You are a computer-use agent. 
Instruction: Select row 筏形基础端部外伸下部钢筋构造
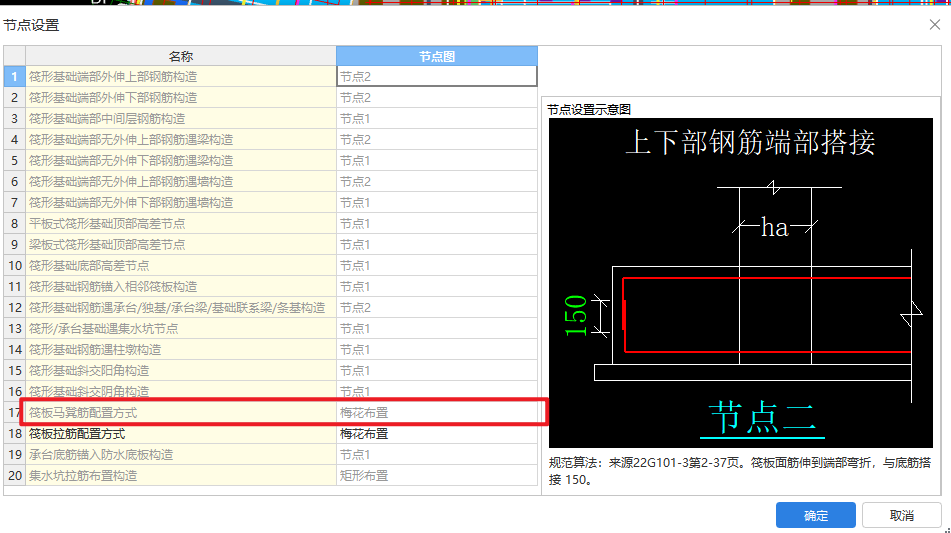(x=181, y=98)
